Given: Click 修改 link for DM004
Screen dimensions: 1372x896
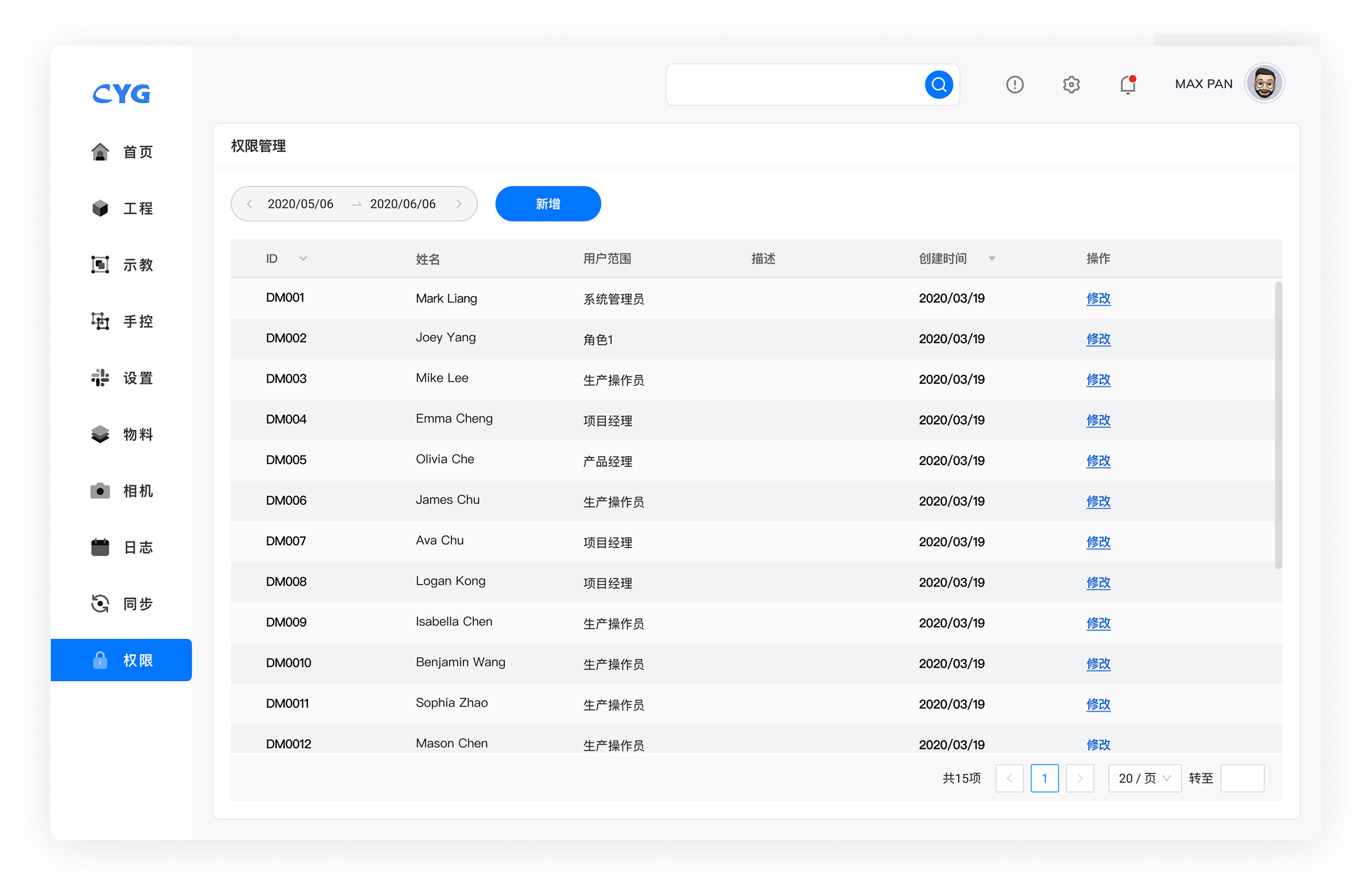Looking at the screenshot, I should (1098, 420).
